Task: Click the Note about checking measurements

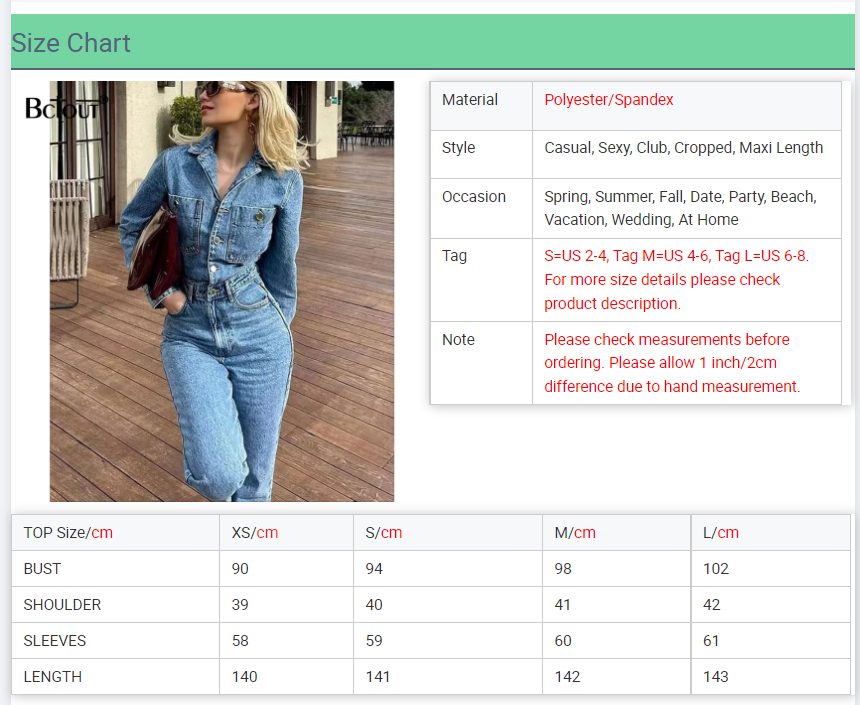Action: point(672,363)
